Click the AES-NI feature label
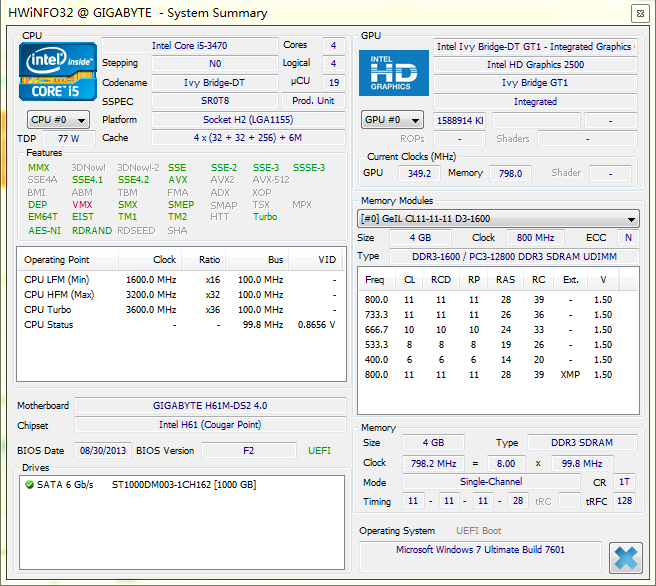 44,231
